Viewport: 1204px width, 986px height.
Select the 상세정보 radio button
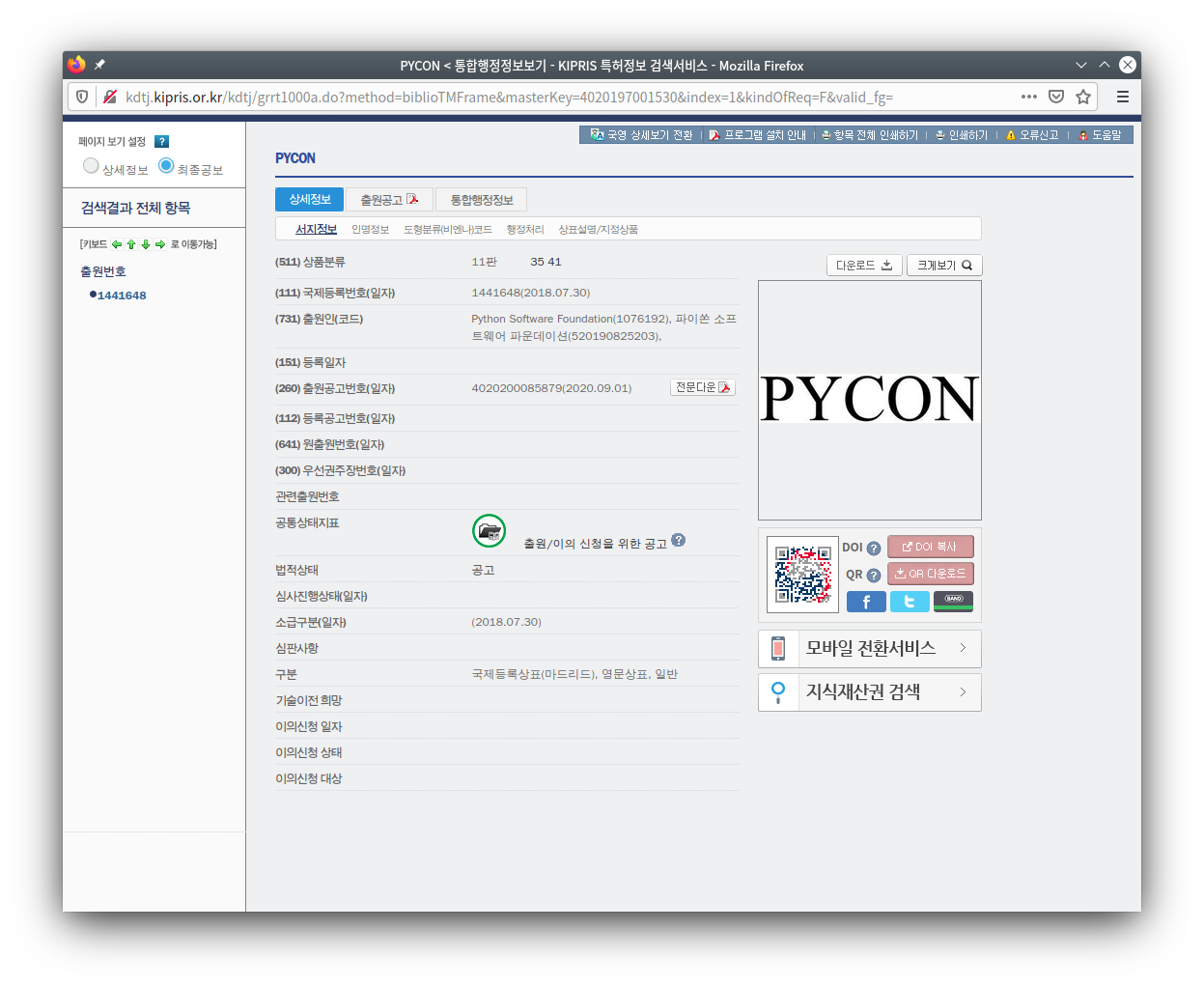pyautogui.click(x=91, y=166)
